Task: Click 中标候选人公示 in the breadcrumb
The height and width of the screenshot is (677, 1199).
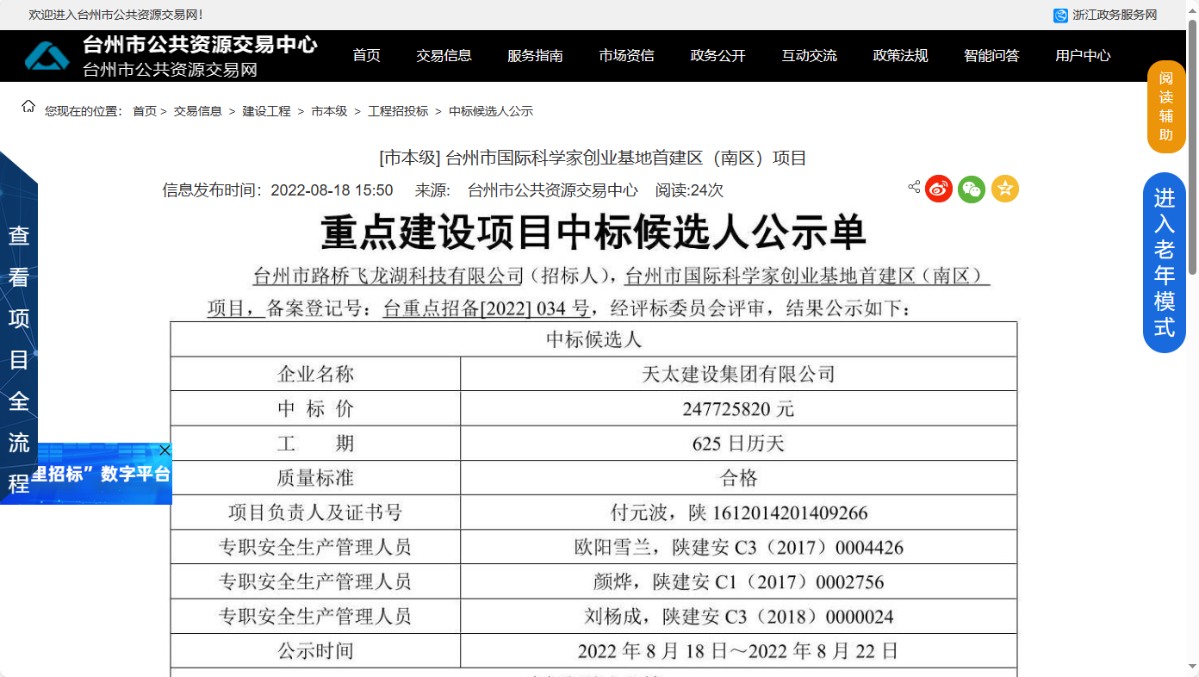Action: (x=491, y=112)
